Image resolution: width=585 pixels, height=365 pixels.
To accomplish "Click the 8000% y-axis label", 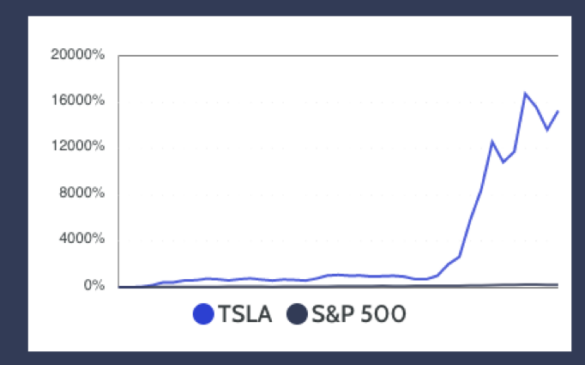I will [x=82, y=193].
